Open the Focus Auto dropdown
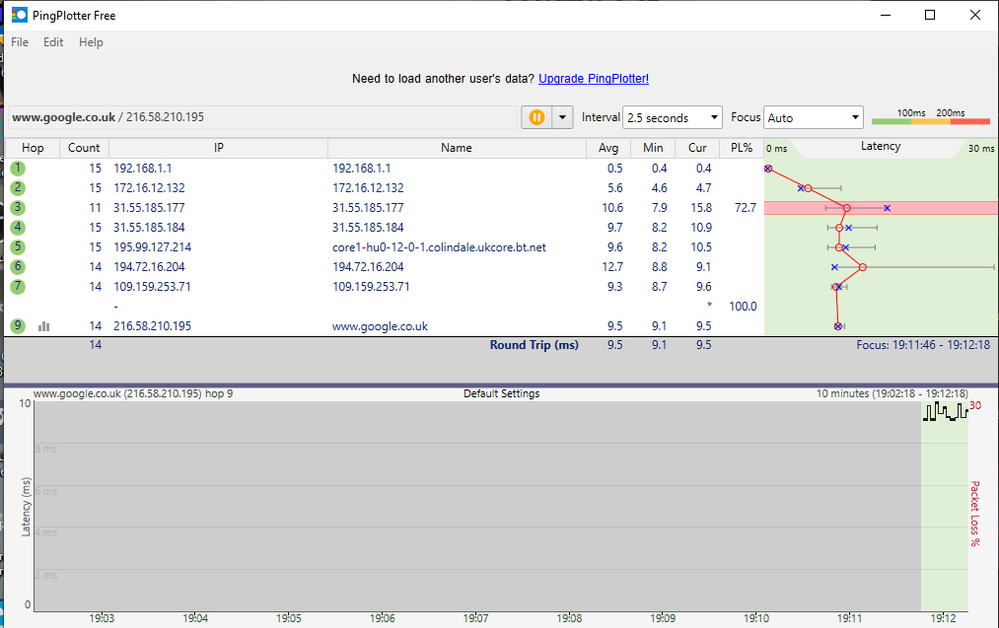 pyautogui.click(x=812, y=117)
